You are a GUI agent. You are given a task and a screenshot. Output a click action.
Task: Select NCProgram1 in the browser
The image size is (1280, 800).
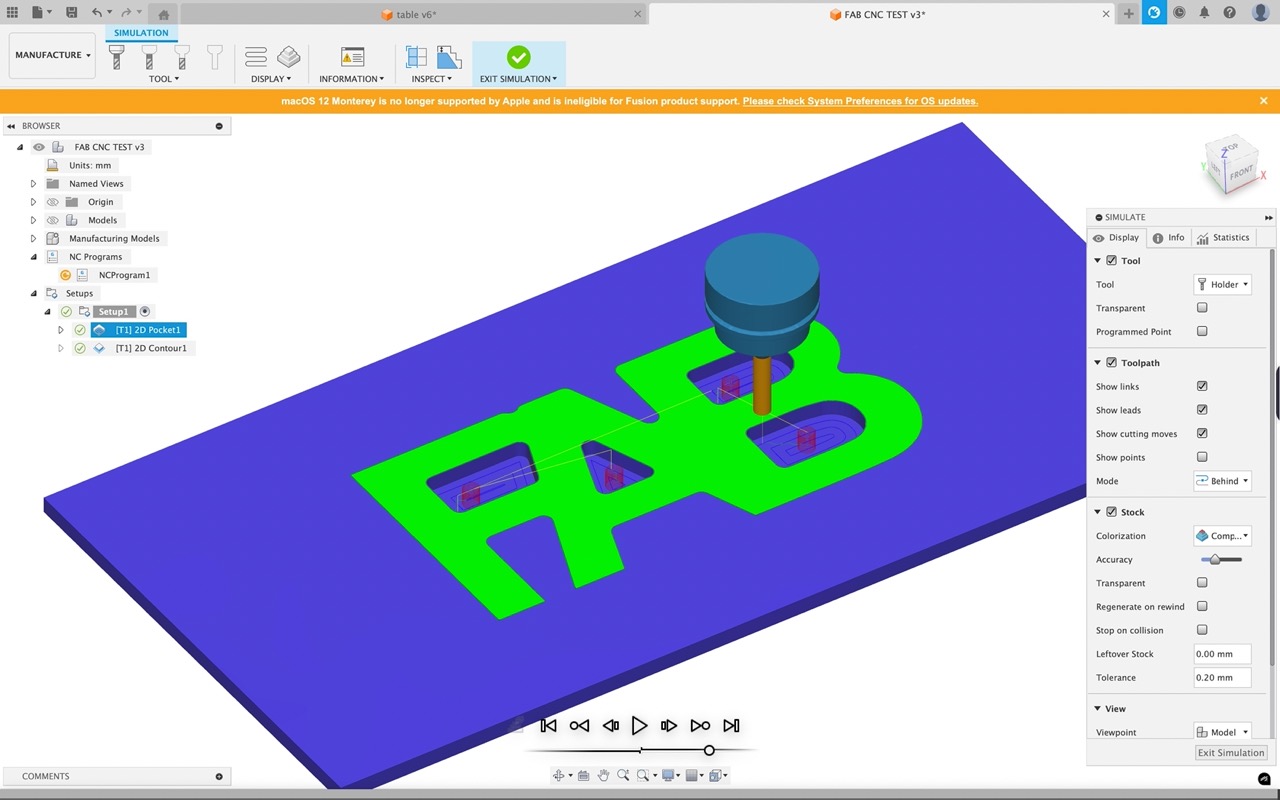[x=124, y=275]
